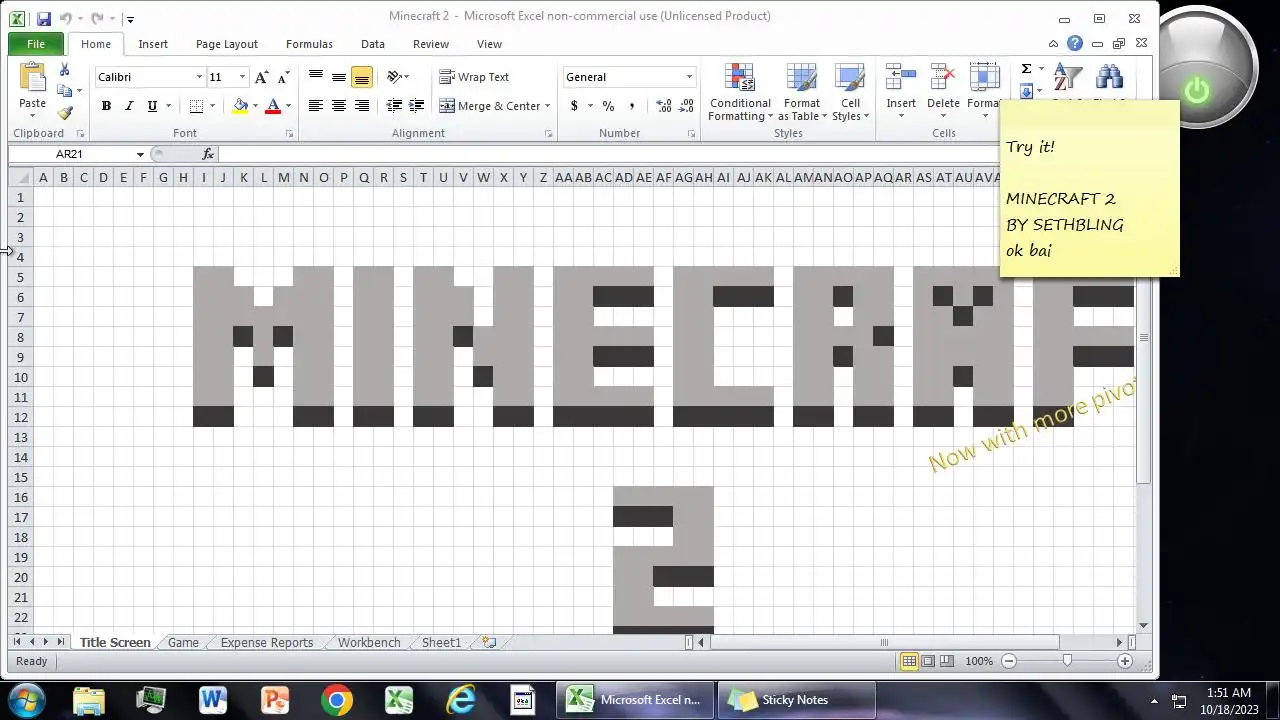Click Save icon in Quick Access Toolbar
Image resolution: width=1280 pixels, height=720 pixels.
[43, 18]
